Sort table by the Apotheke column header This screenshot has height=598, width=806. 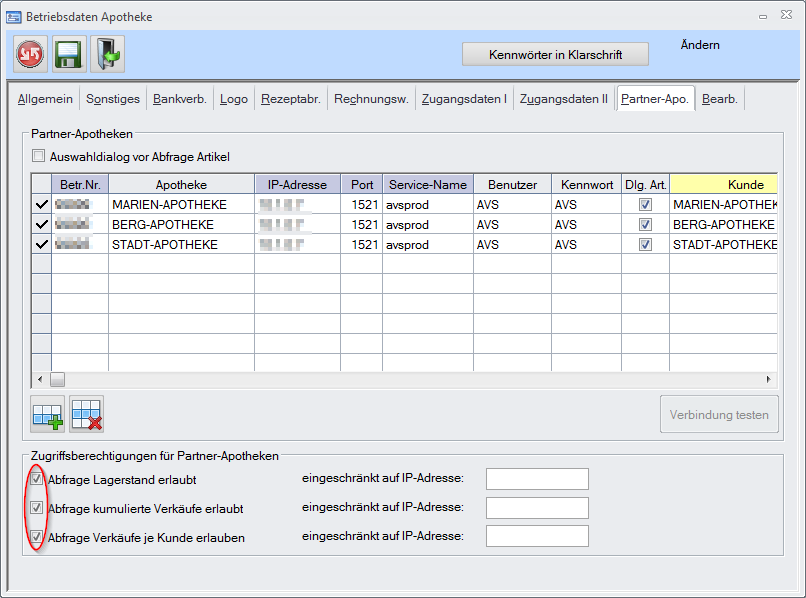click(181, 184)
